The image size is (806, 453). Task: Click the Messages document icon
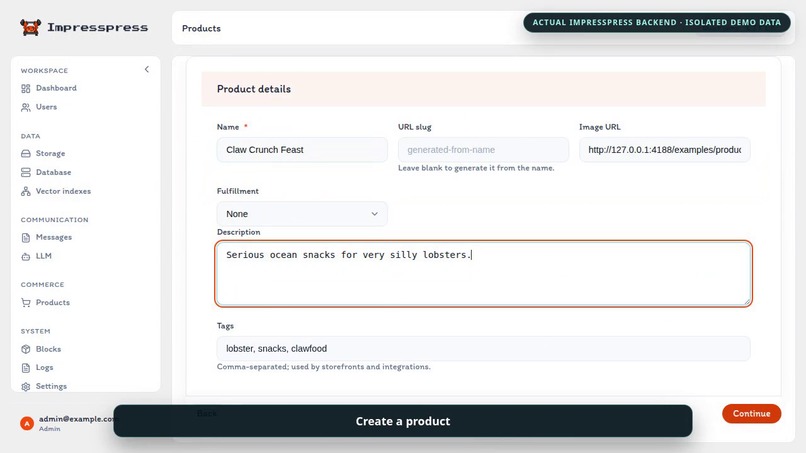pyautogui.click(x=26, y=238)
